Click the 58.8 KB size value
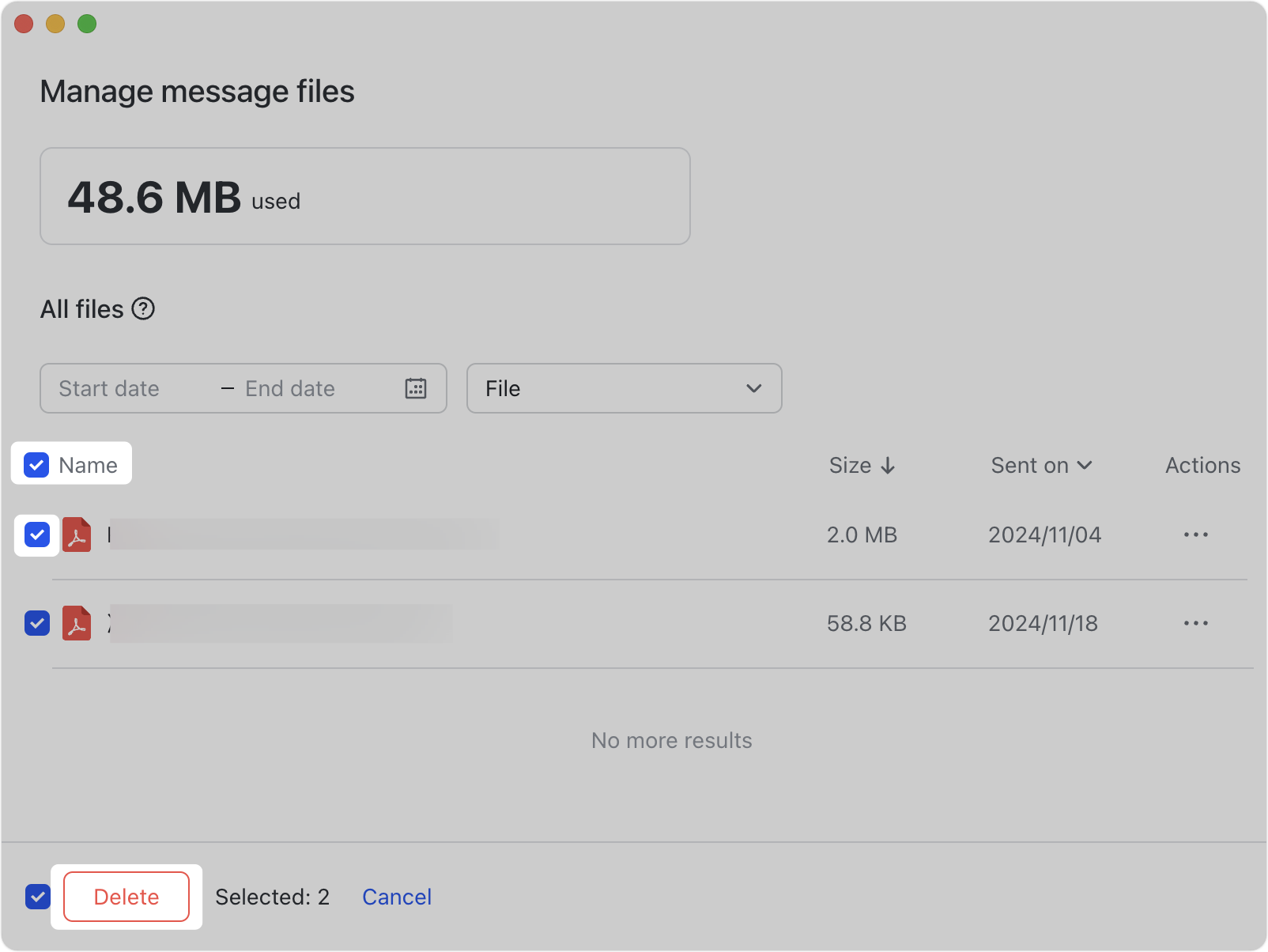The height and width of the screenshot is (952, 1268). [x=866, y=623]
